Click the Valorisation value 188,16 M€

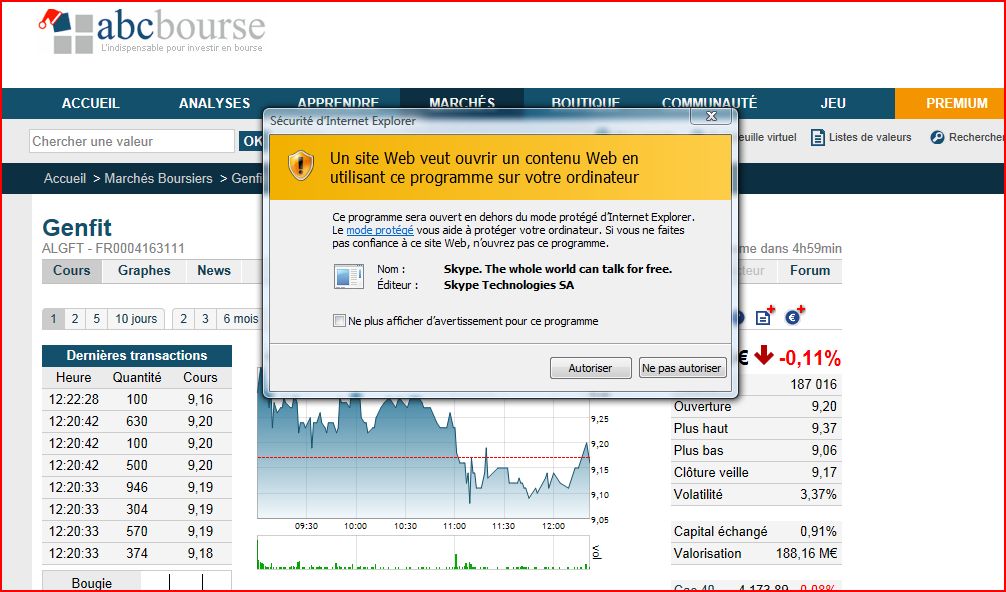806,554
